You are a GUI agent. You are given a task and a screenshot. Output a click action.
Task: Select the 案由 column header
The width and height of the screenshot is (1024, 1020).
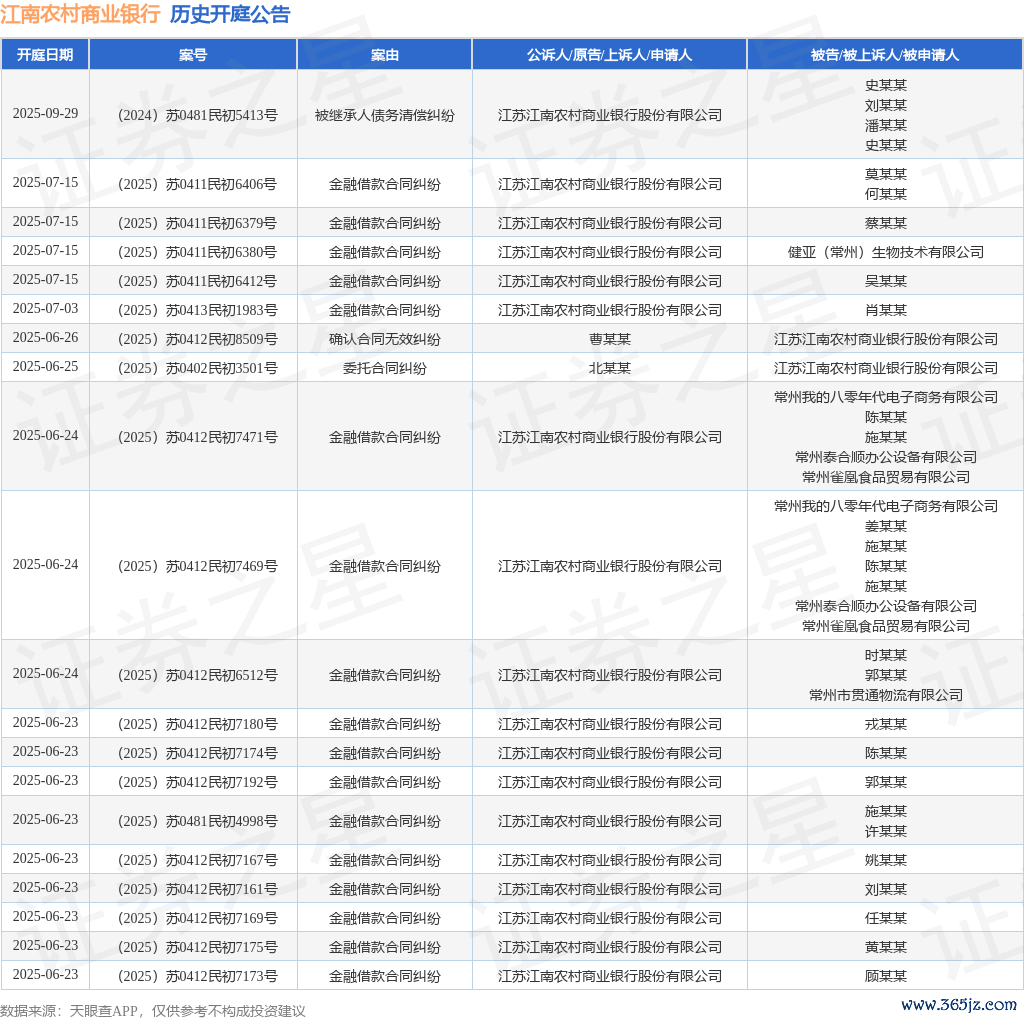(385, 55)
